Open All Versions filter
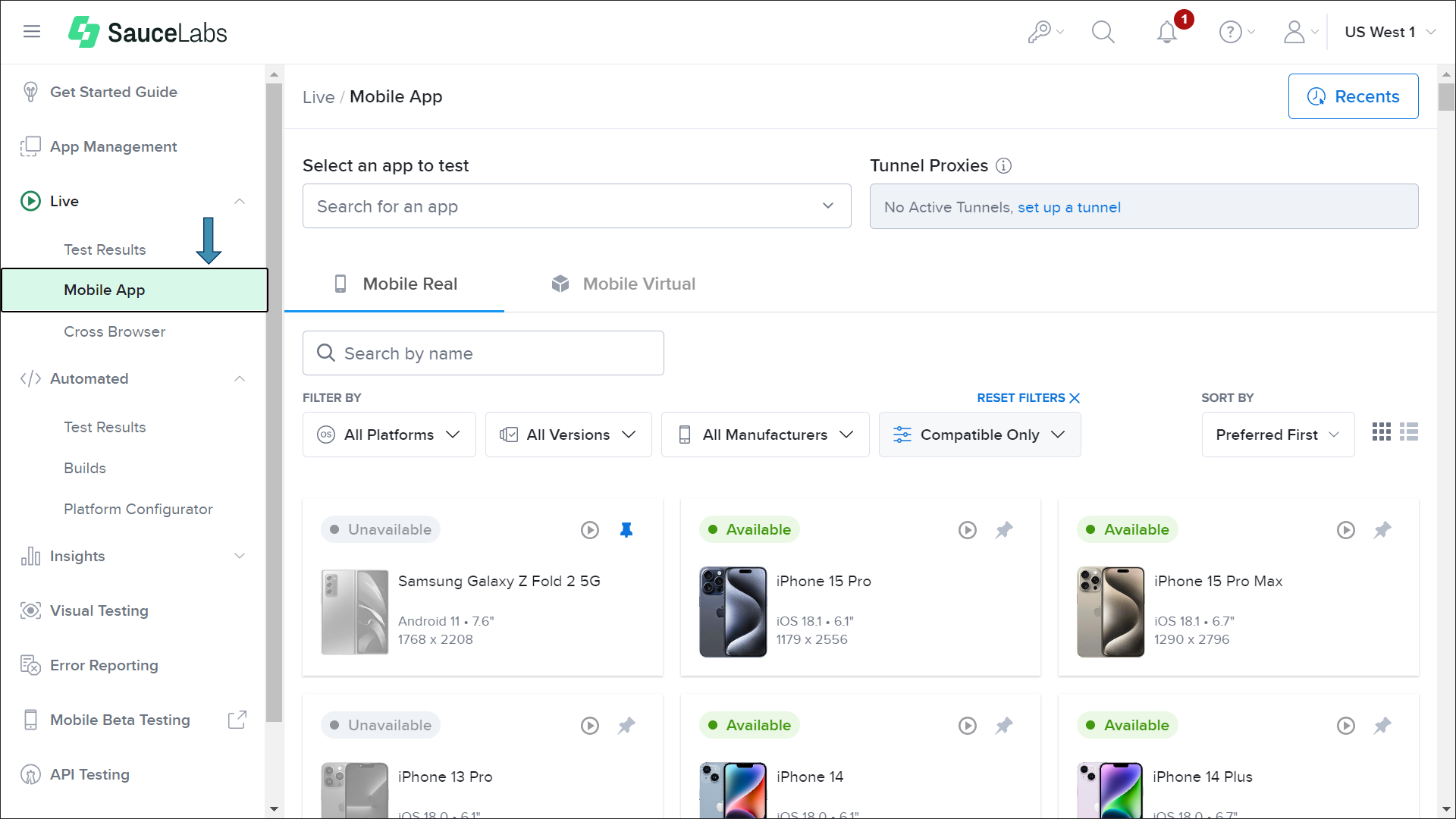The image size is (1456, 819). (568, 435)
